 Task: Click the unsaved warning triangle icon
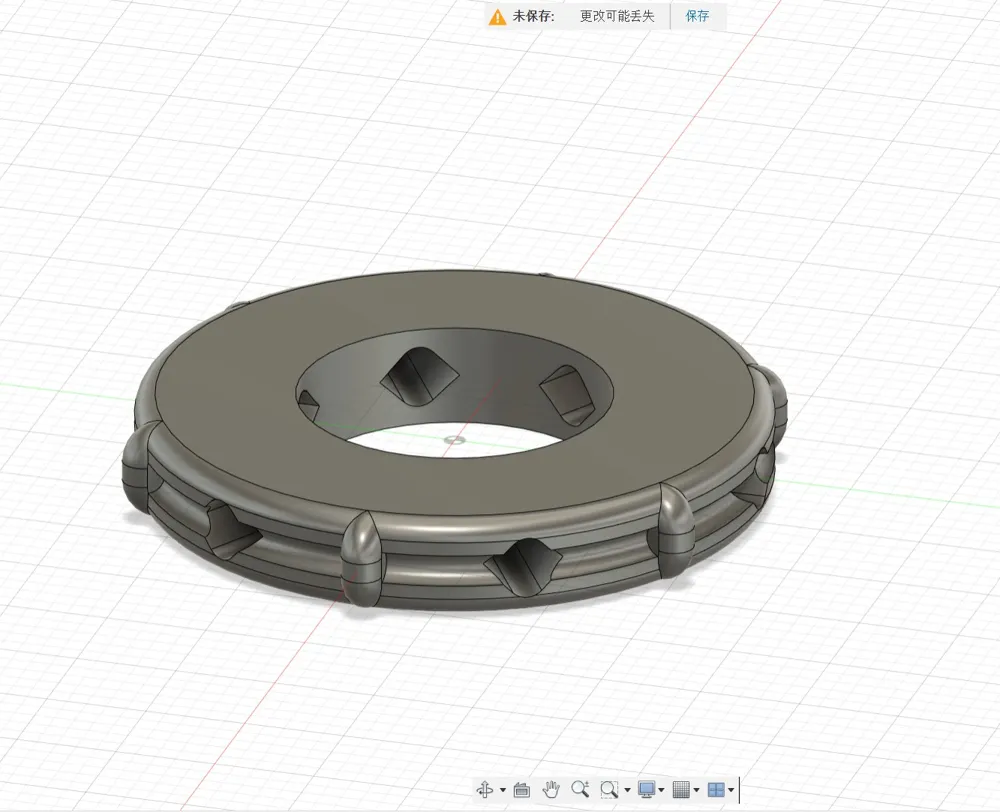(x=497, y=17)
